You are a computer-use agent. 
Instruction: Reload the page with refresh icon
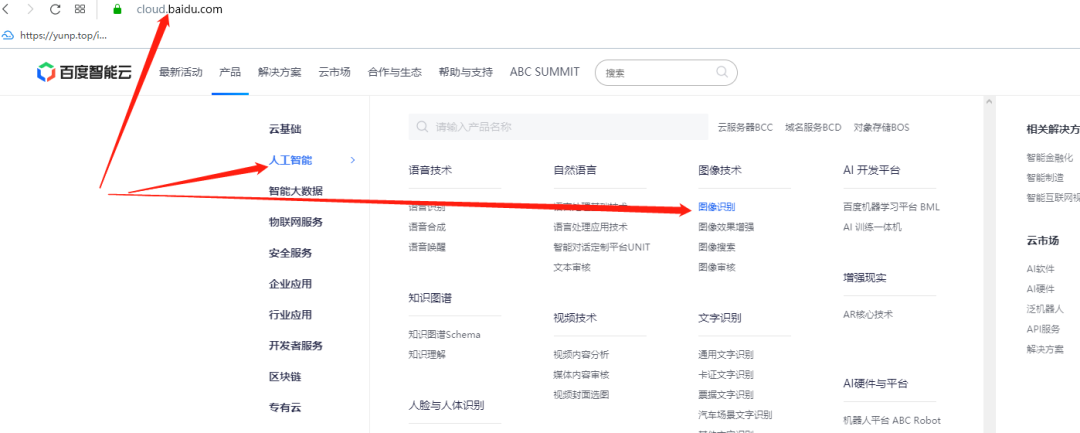coord(55,10)
